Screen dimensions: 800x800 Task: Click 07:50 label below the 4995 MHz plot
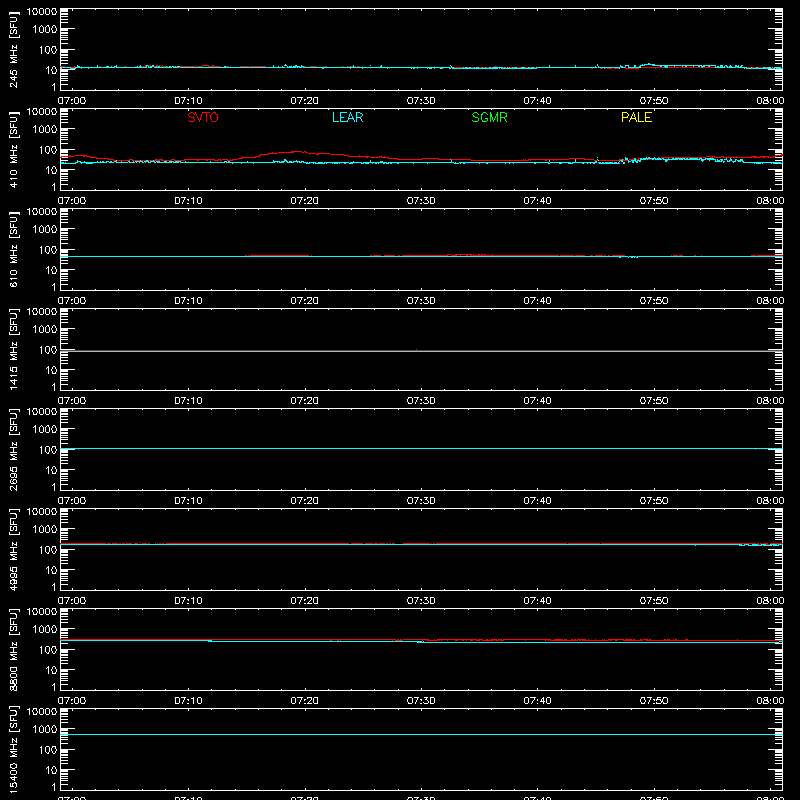(654, 601)
